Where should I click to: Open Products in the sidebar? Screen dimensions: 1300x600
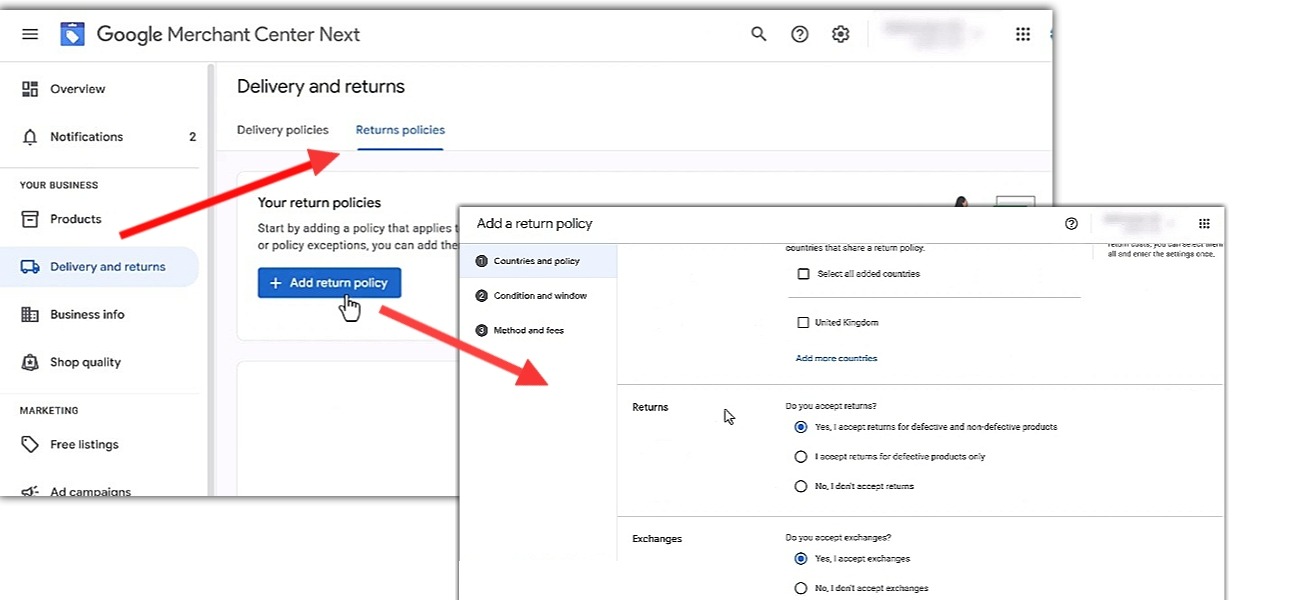point(76,219)
